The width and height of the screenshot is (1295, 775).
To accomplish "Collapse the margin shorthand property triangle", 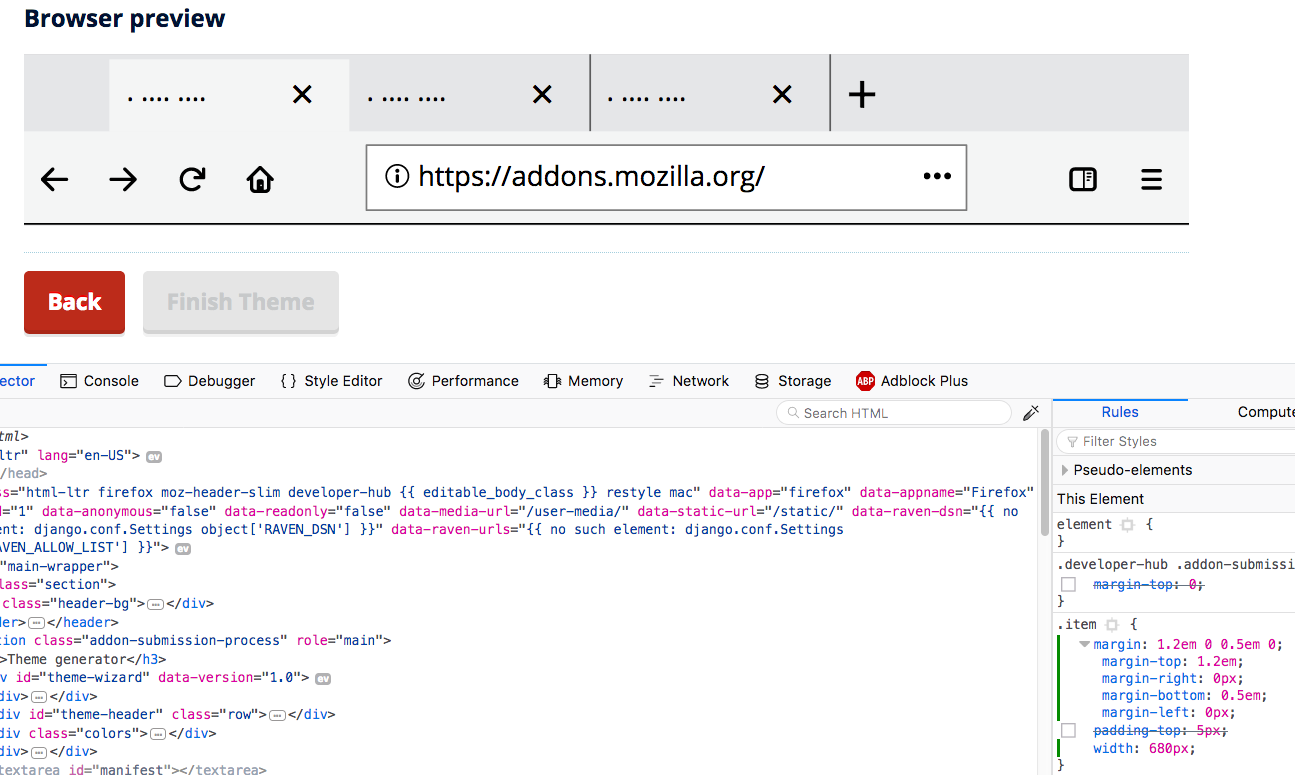I will [1084, 645].
